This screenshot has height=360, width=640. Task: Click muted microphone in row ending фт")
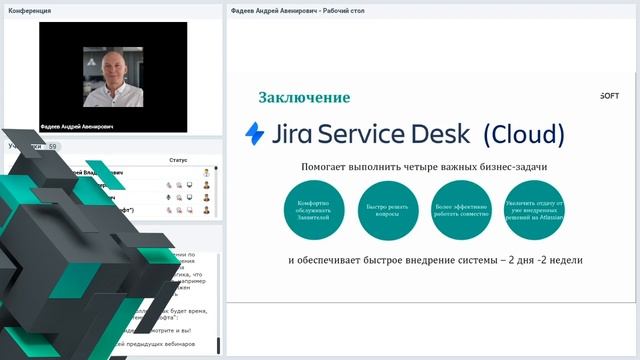point(168,210)
